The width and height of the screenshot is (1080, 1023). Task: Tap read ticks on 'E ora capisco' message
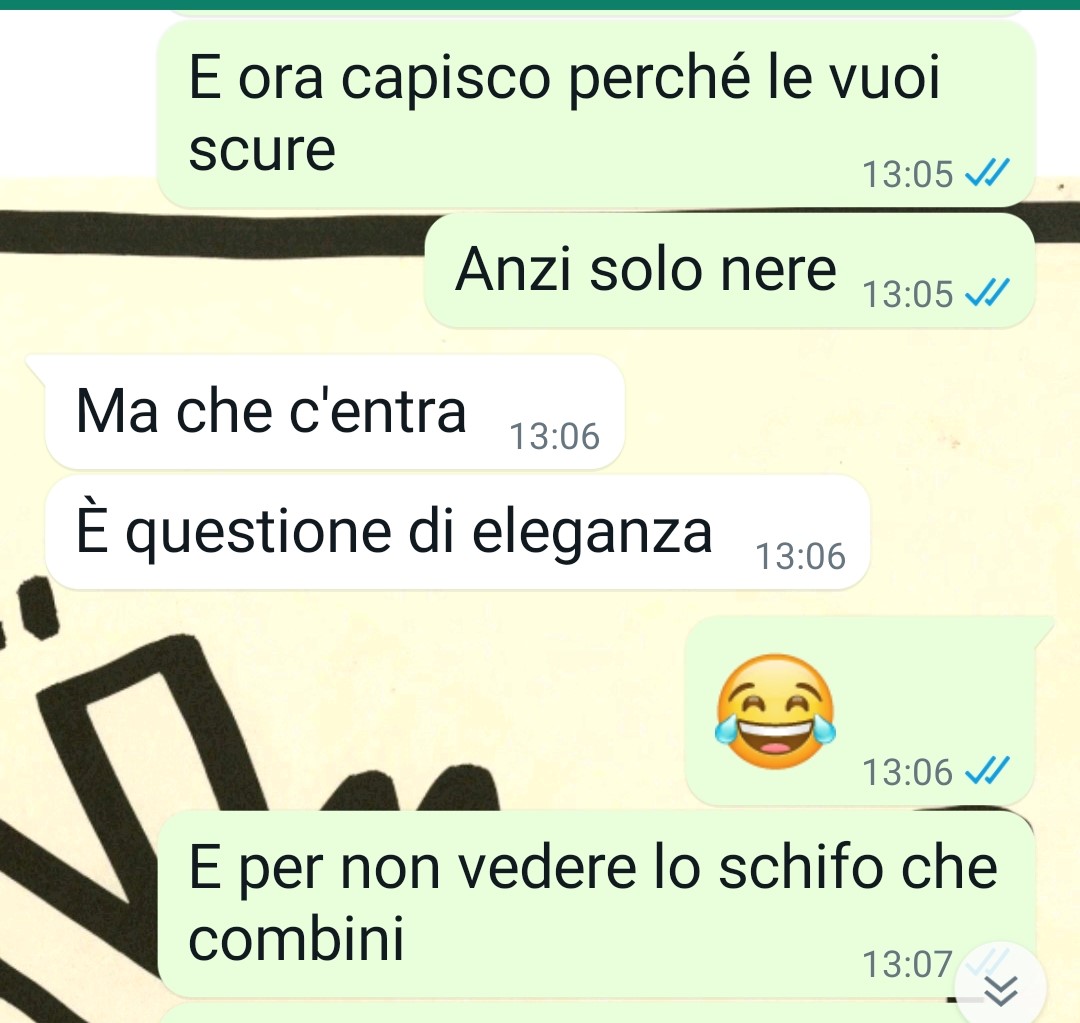point(987,172)
